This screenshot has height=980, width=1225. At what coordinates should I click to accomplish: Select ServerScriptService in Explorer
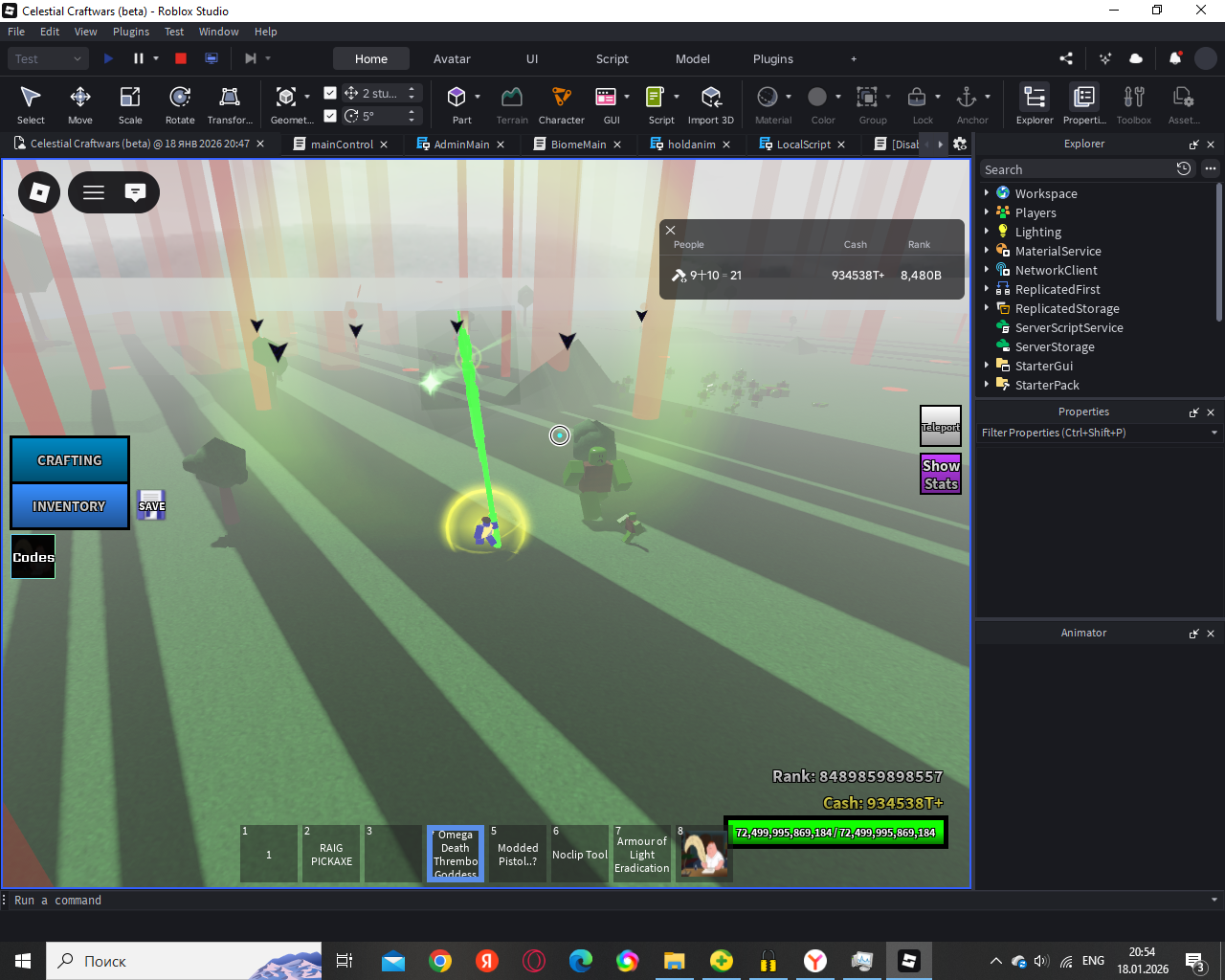pos(1069,327)
